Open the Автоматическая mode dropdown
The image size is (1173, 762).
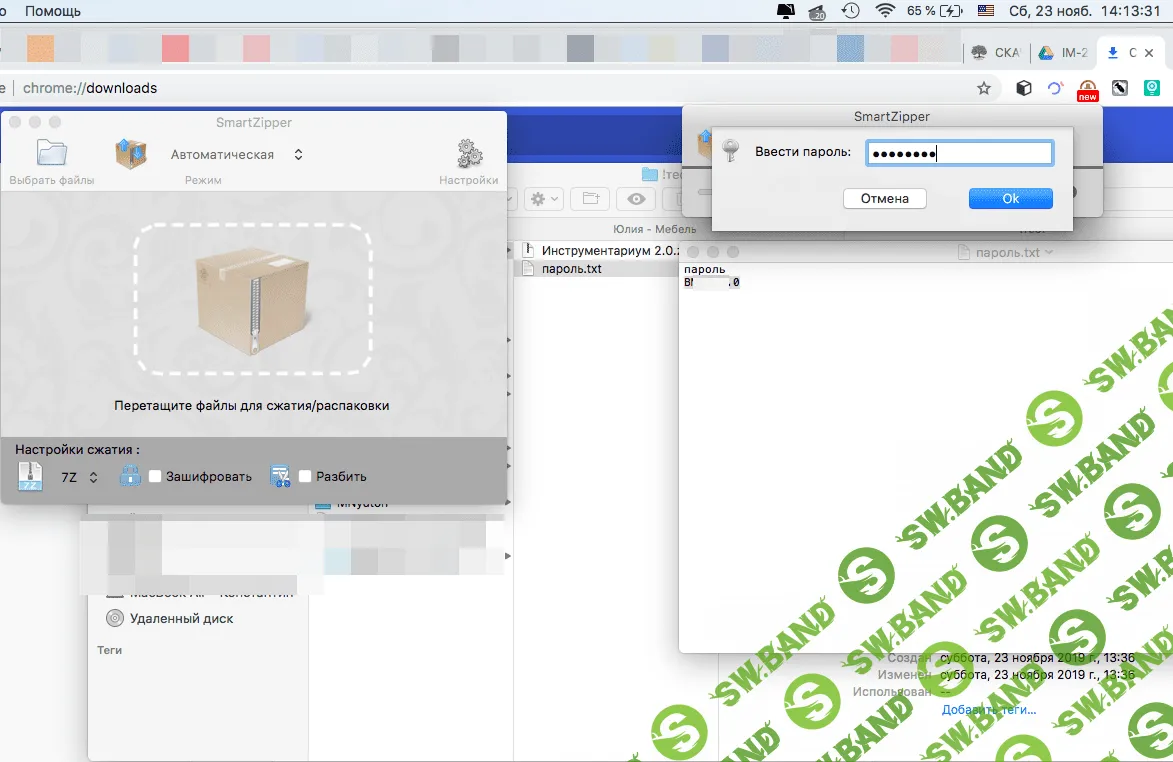coord(237,154)
